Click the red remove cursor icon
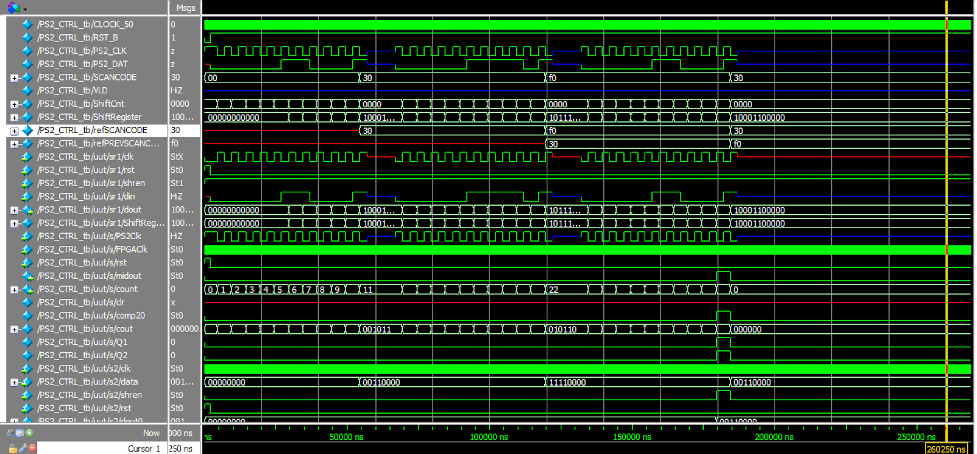977x454 pixels. [31, 448]
